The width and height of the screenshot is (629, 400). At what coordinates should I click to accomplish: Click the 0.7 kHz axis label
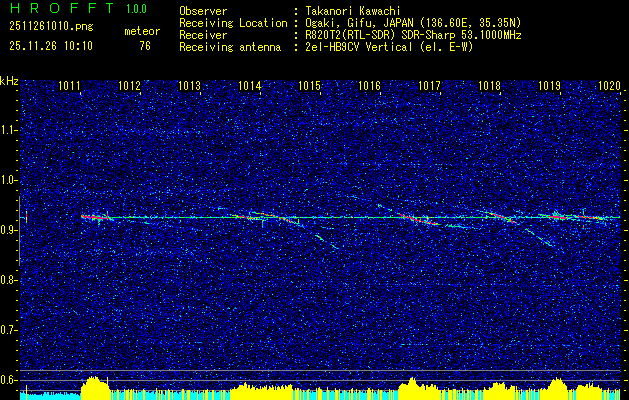tap(8, 330)
